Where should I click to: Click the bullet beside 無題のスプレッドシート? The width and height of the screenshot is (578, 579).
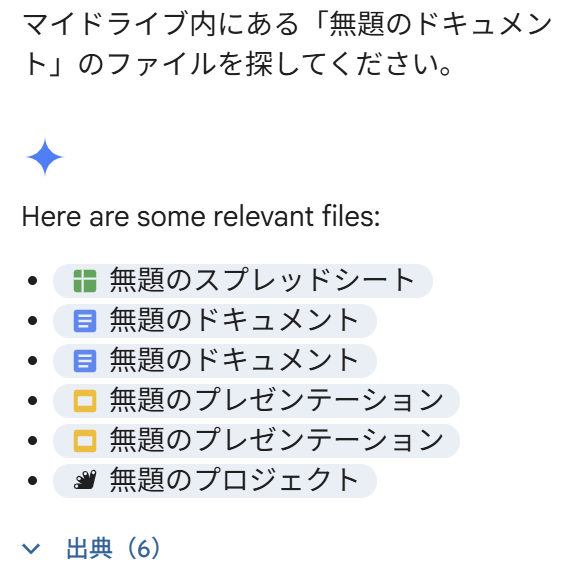(x=33, y=281)
